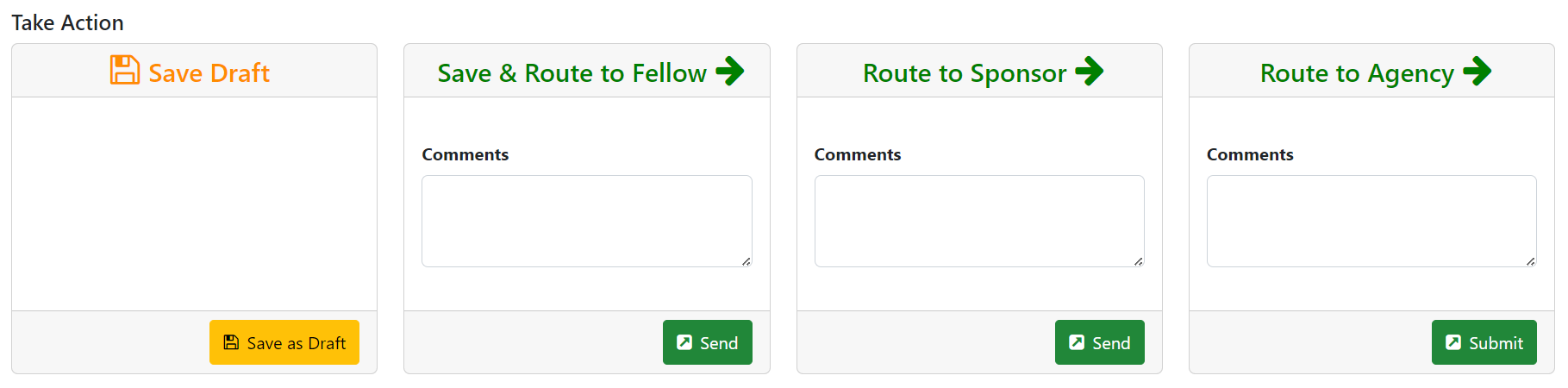Click the send icon in the Sponsor card's Send button

coord(1077,342)
